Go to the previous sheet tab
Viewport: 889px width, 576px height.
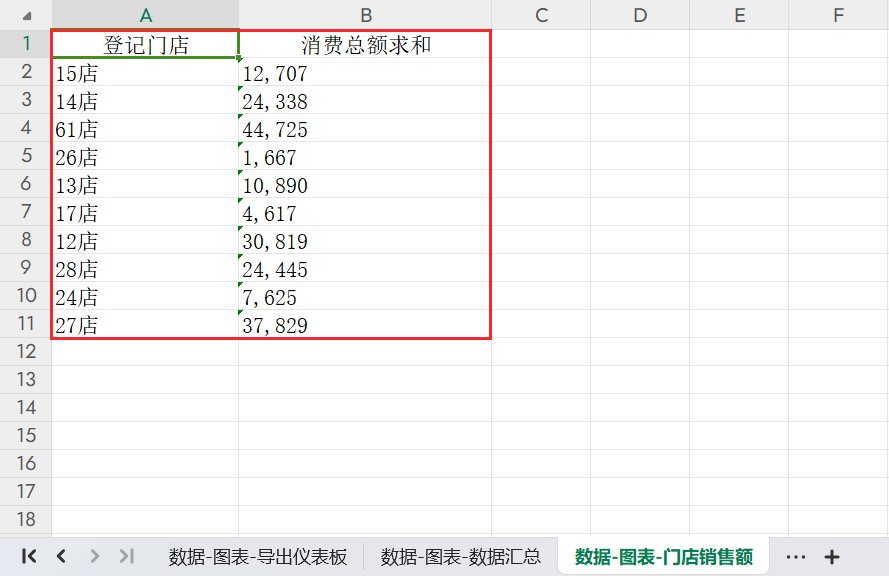(61, 556)
